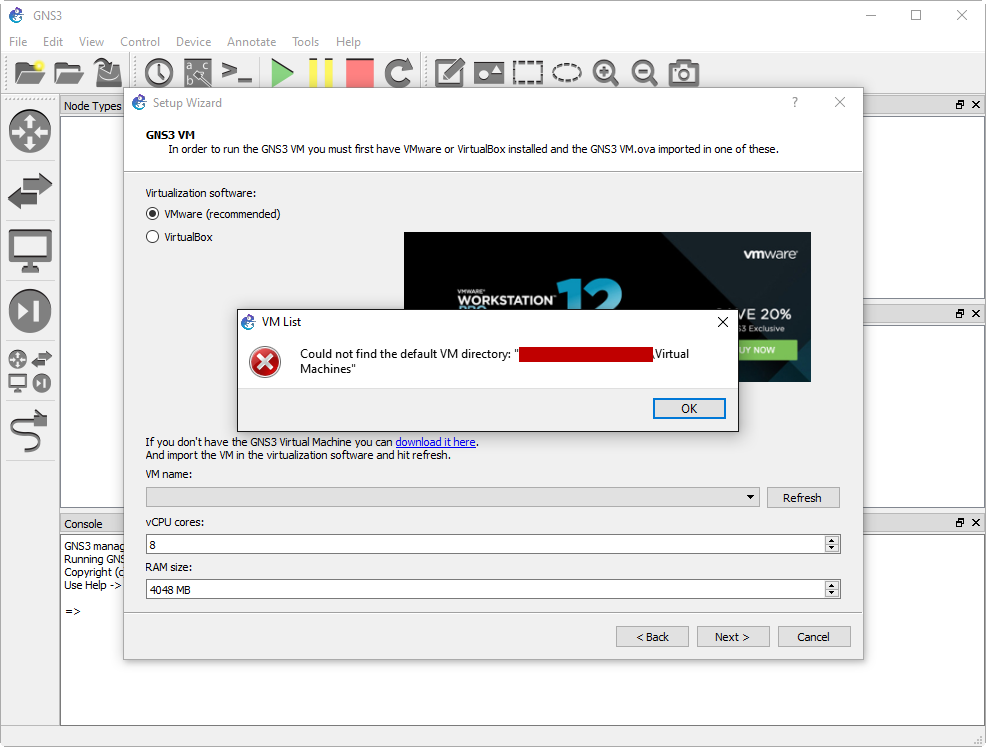986x747 pixels.
Task: Open the snapshot manager clock icon
Action: coord(158,72)
